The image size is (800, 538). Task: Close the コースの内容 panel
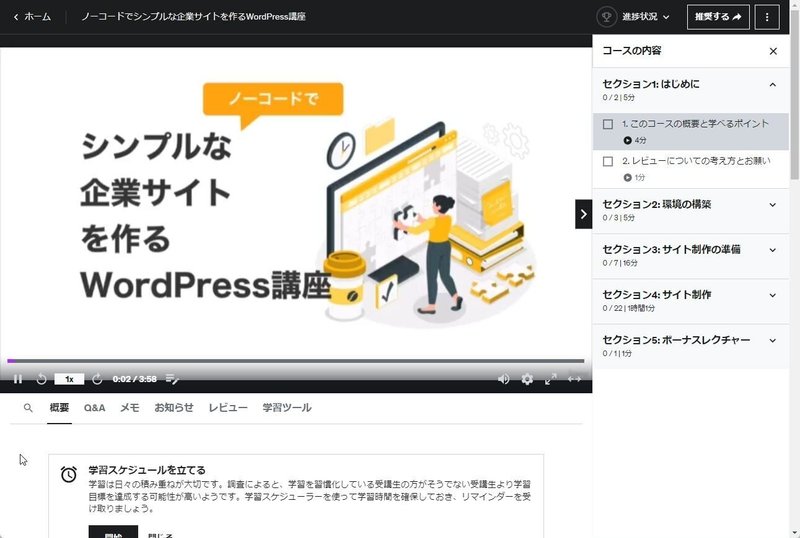point(773,51)
